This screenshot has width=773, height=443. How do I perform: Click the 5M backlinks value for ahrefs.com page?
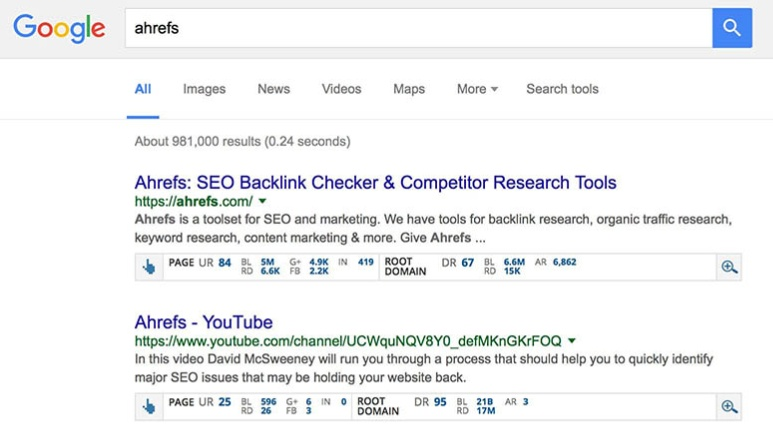point(267,262)
